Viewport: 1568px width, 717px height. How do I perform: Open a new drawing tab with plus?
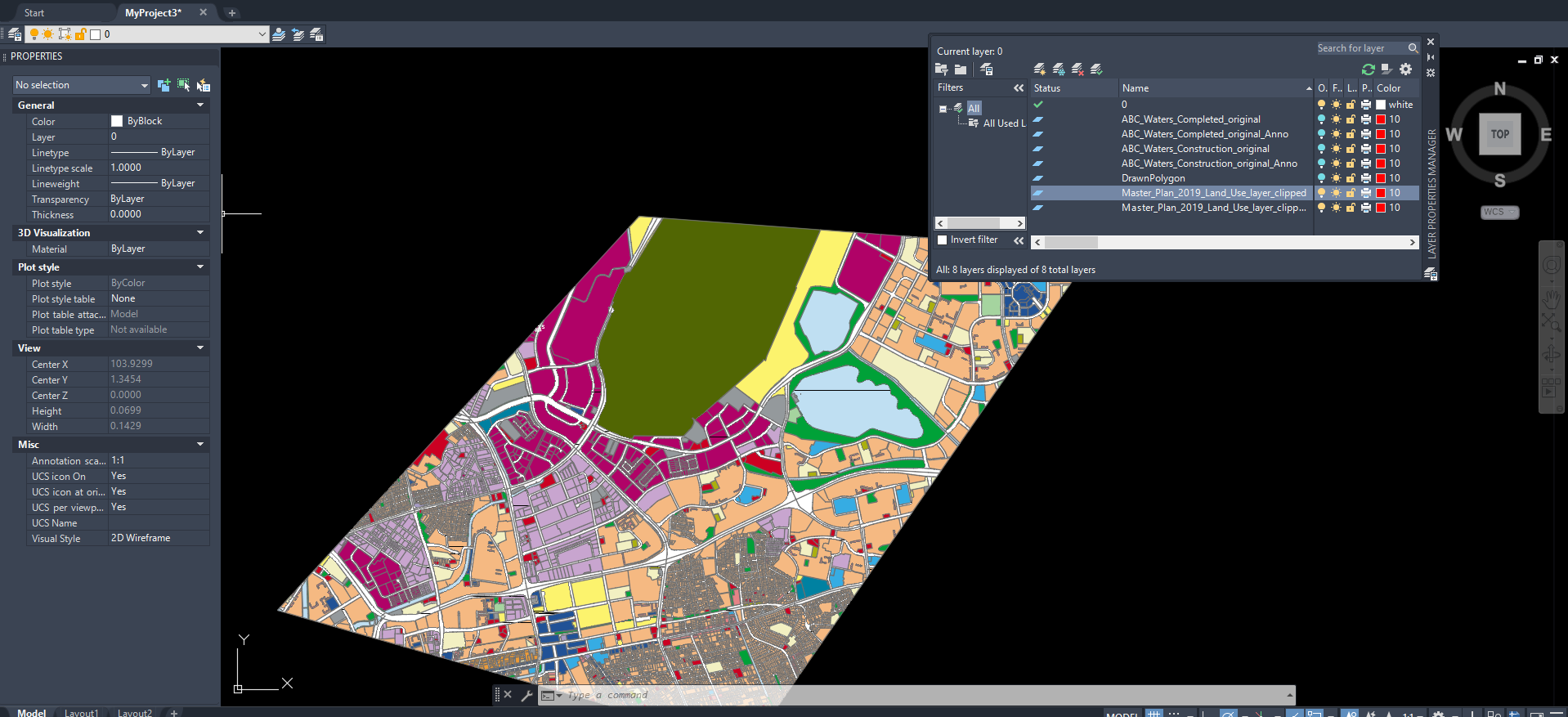point(232,13)
